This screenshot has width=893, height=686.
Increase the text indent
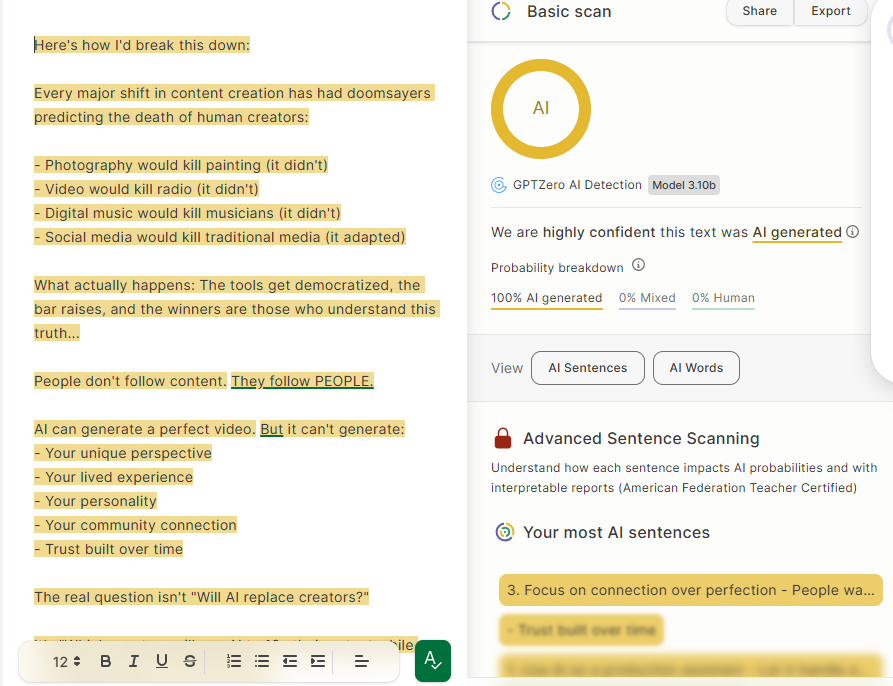(318, 661)
